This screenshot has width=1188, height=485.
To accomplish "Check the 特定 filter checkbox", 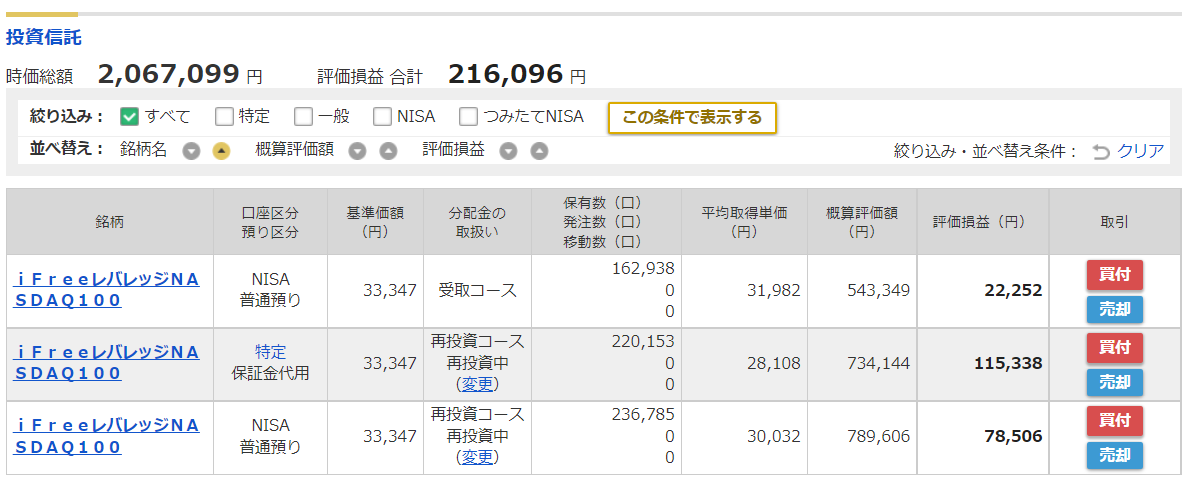I will click(x=224, y=117).
